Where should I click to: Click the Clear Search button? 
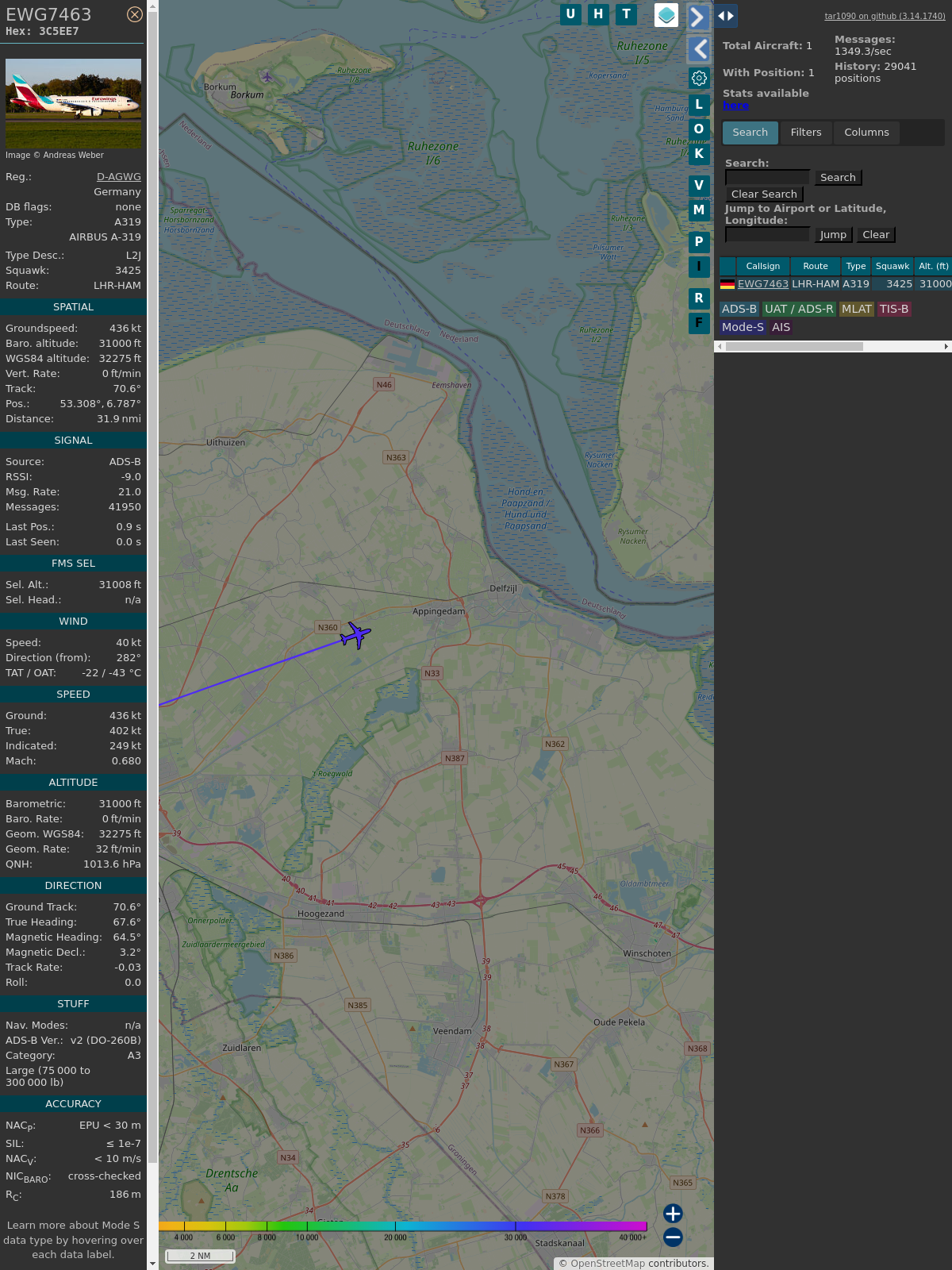coord(764,194)
